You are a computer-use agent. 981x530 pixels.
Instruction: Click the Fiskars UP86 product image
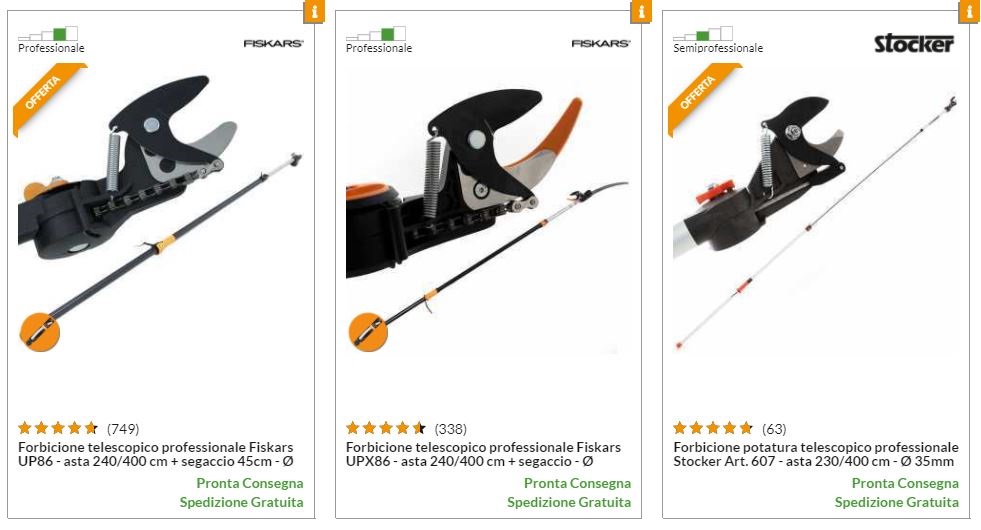click(160, 213)
